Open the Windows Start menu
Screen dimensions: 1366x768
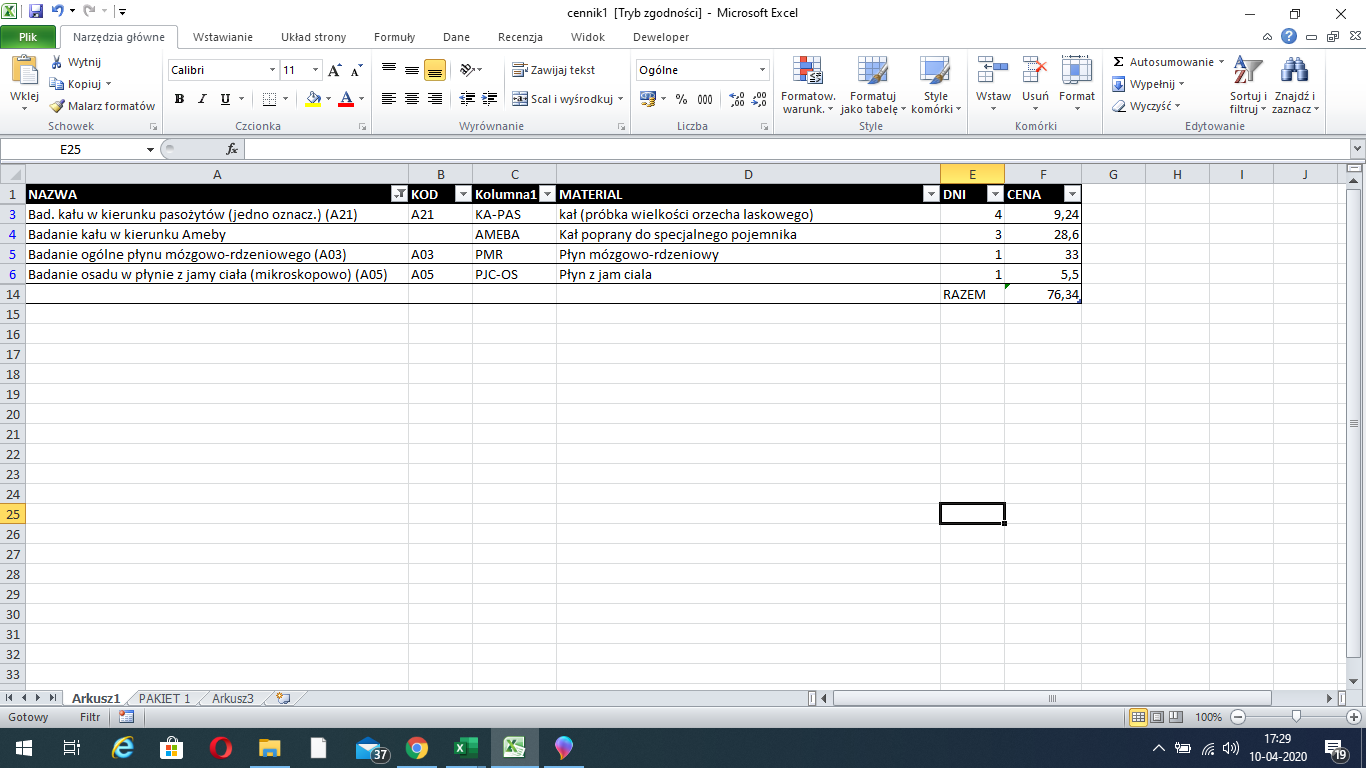coord(22,747)
